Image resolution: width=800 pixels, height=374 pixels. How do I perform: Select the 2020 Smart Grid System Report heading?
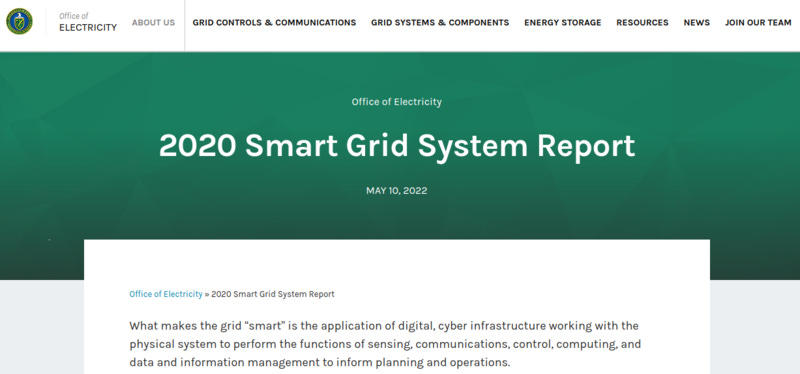pyautogui.click(x=397, y=146)
